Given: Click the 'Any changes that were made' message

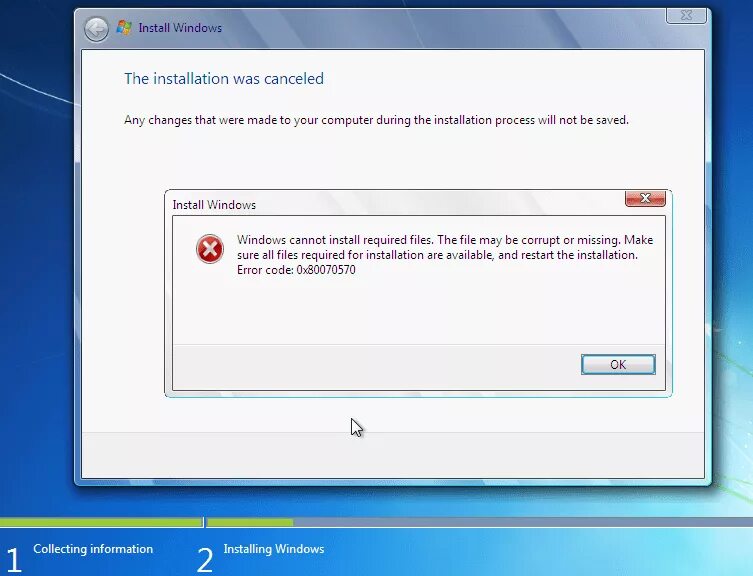Looking at the screenshot, I should (x=376, y=120).
